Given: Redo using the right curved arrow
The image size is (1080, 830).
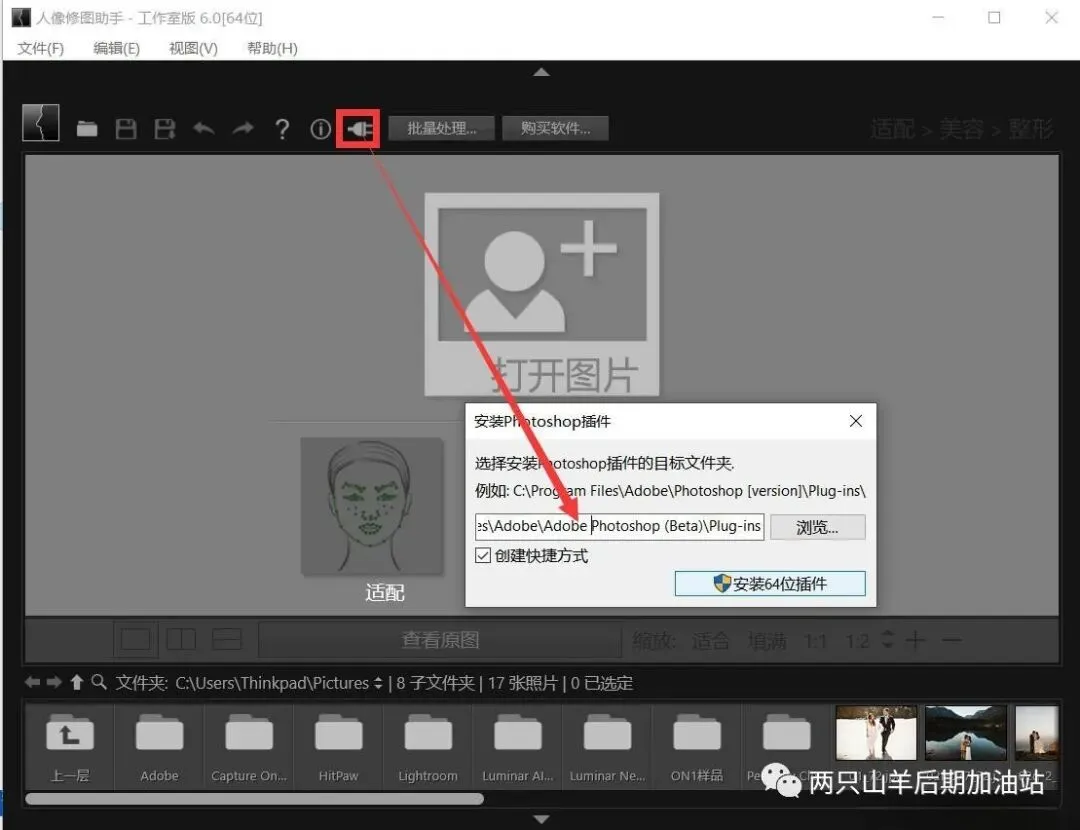Looking at the screenshot, I should (242, 128).
